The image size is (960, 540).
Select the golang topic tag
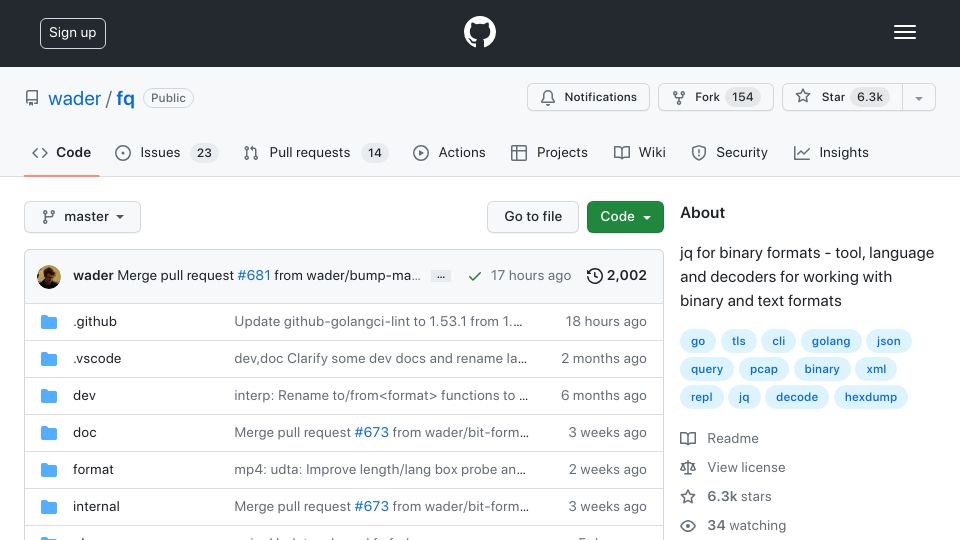click(831, 341)
